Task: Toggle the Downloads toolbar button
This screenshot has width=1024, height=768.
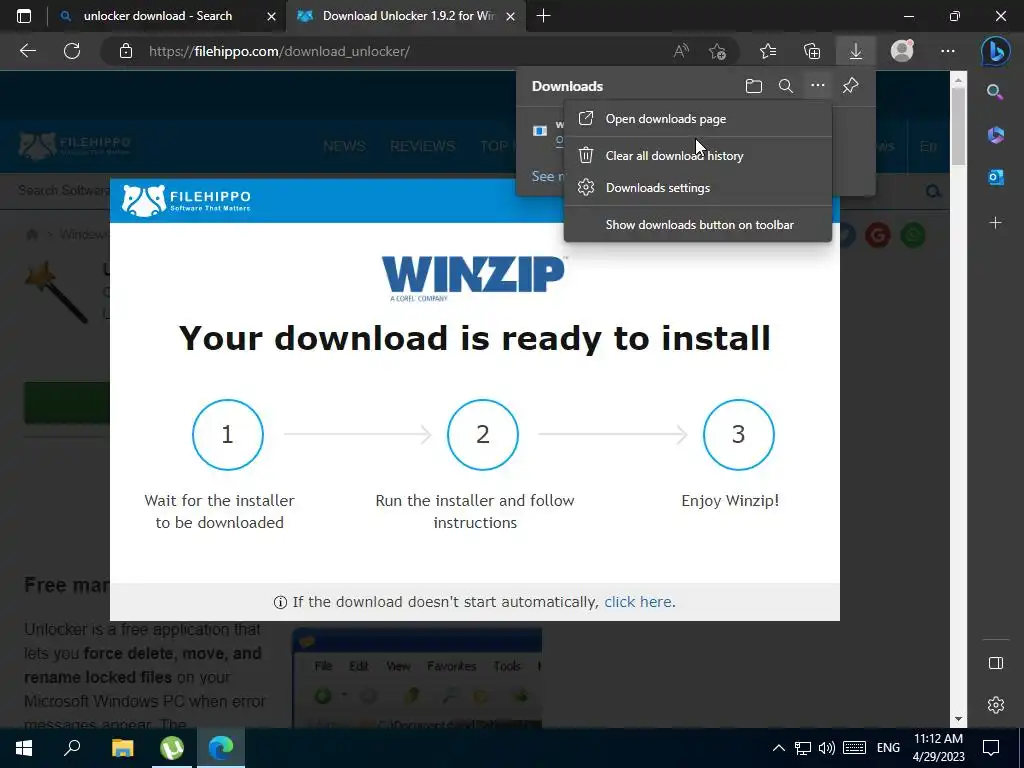Action: (856, 51)
